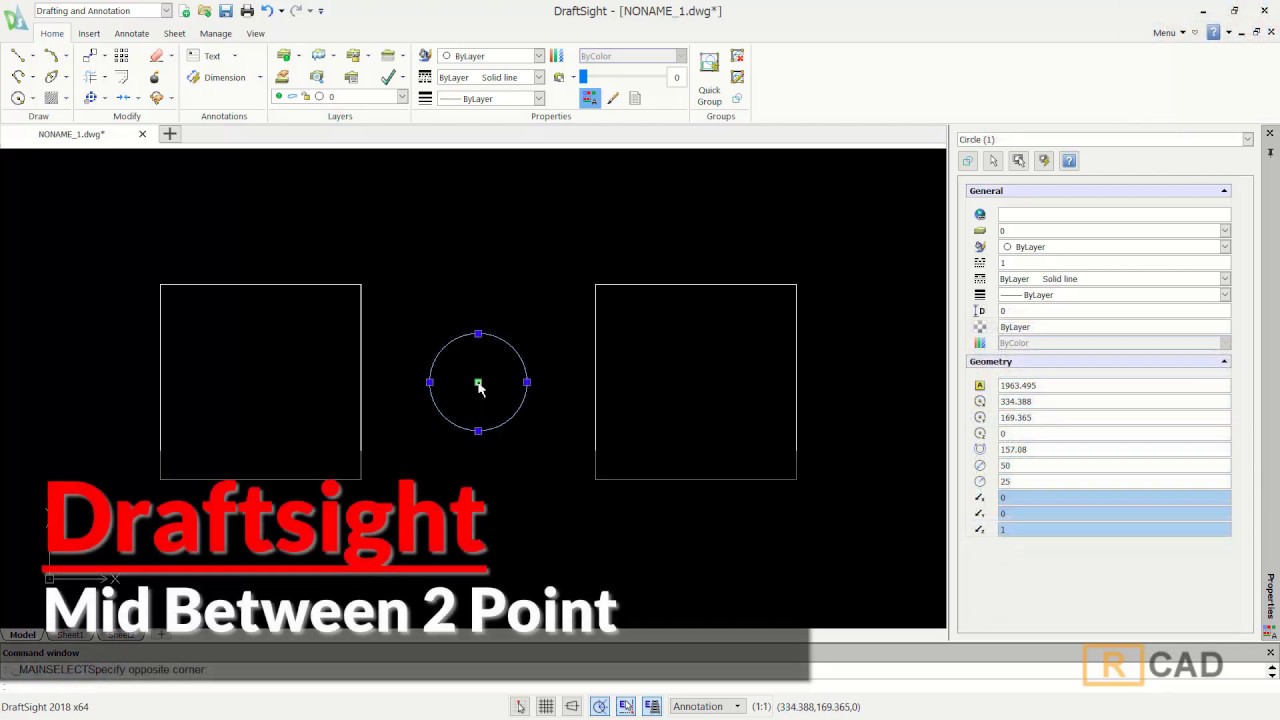1280x720 pixels.
Task: Click the select-entities cursor icon in Properties panel
Action: point(993,161)
